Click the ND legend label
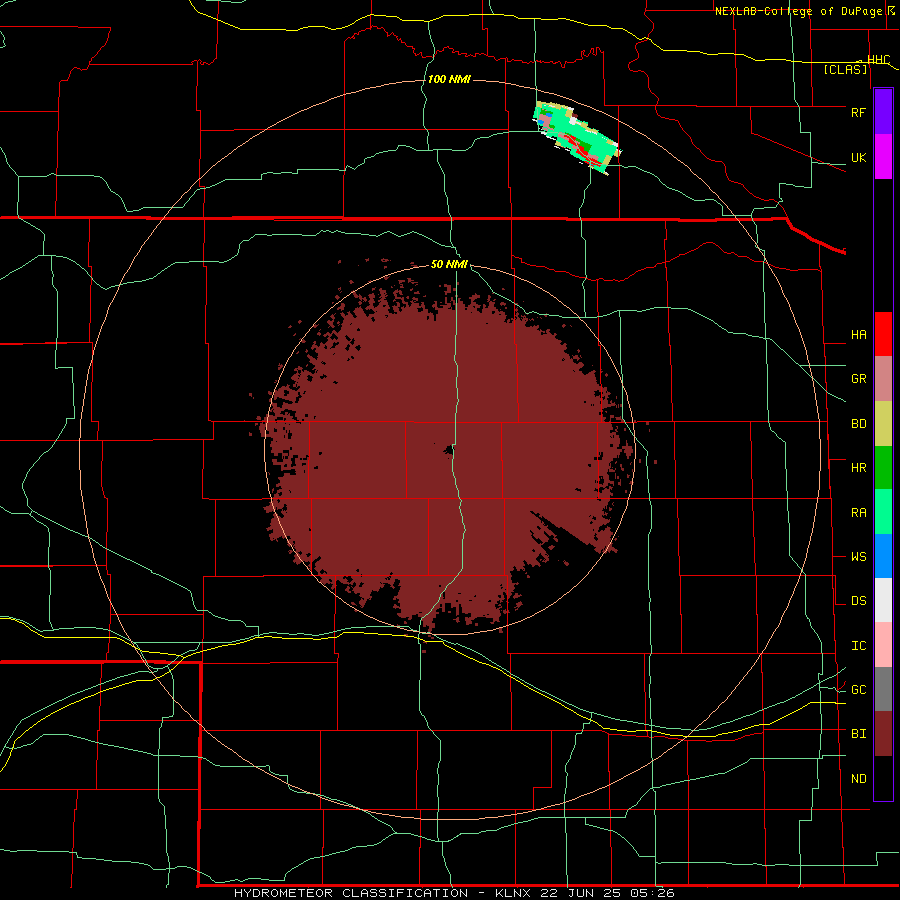The height and width of the screenshot is (900, 900). pyautogui.click(x=858, y=779)
